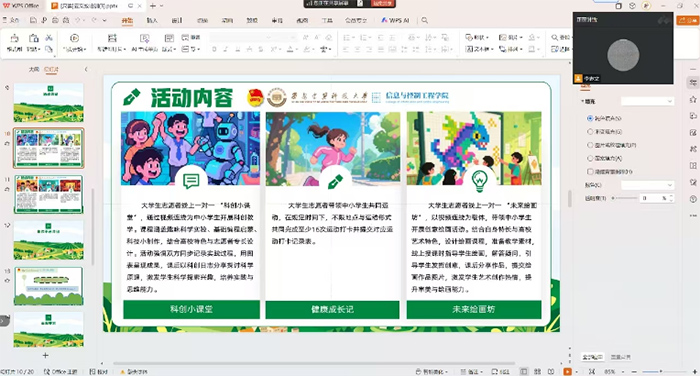The width and height of the screenshot is (700, 376).
Task: Switch to slide sorter grid view icon
Action: click(x=538, y=372)
